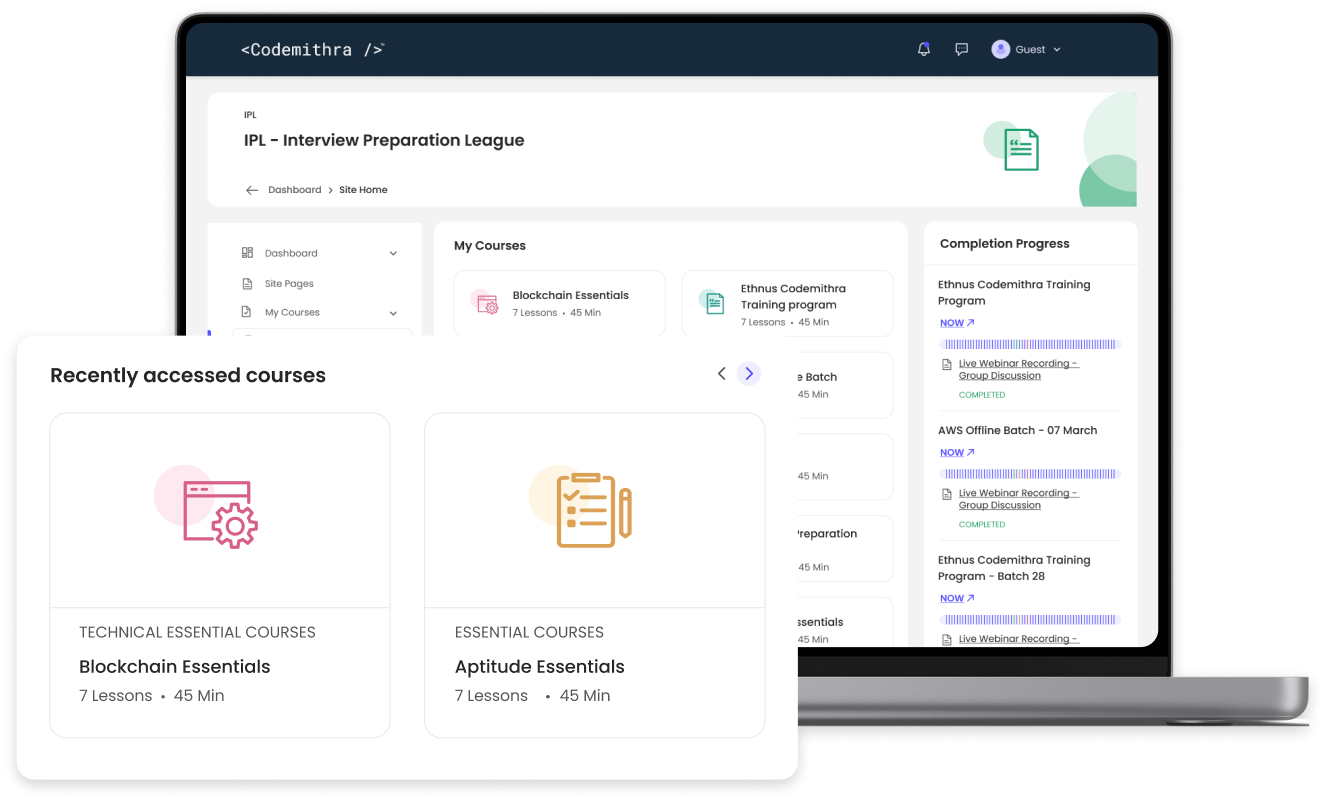Click previous arrow in Recently accessed courses

(722, 373)
